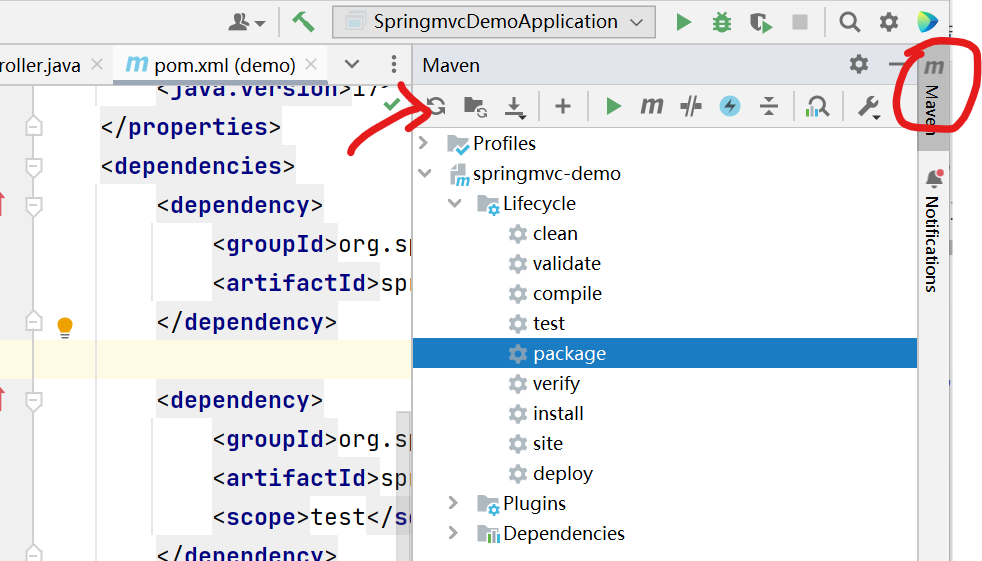Close the roller.java editor tab

(x=96, y=64)
